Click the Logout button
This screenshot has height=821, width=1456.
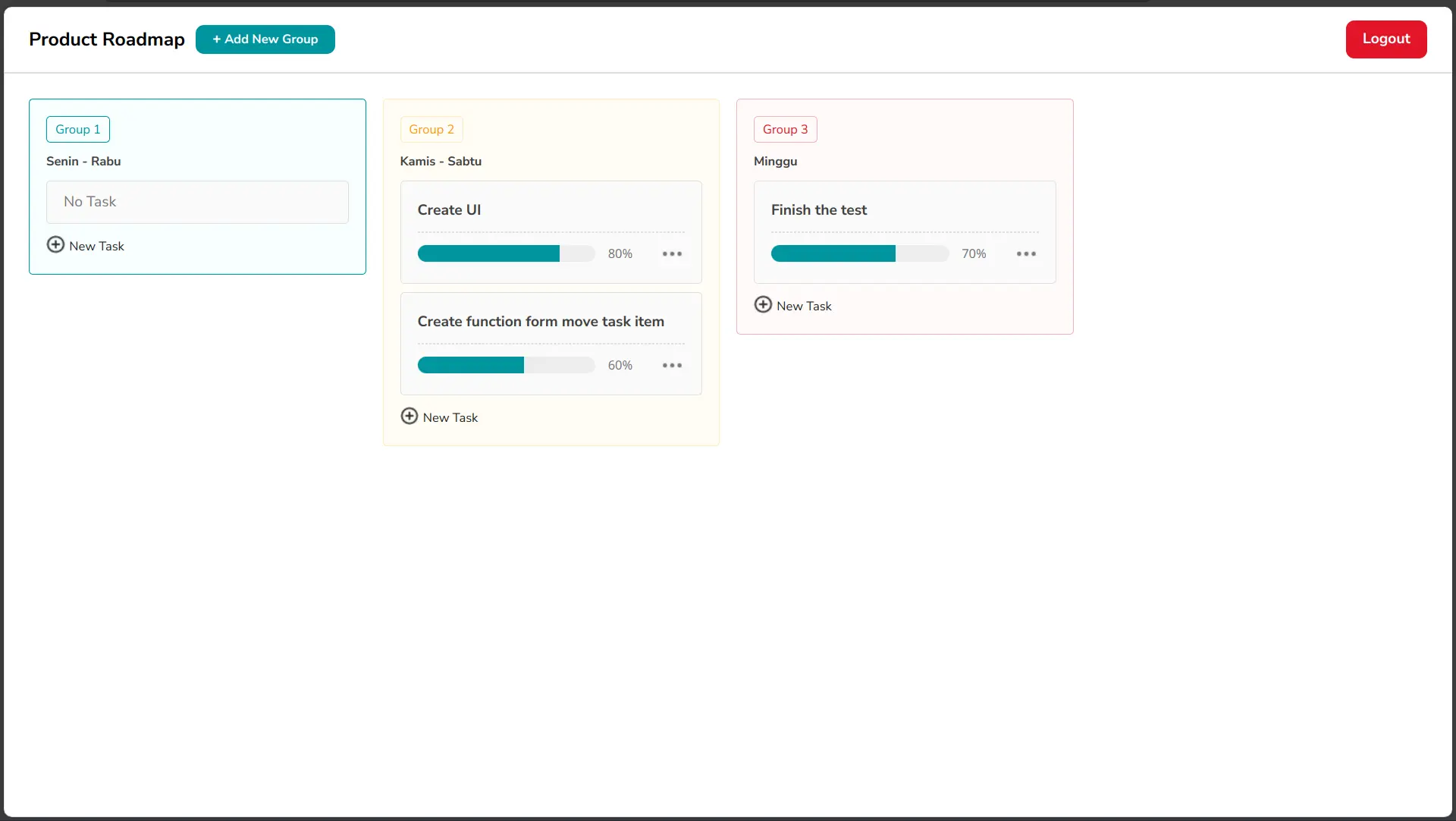pyautogui.click(x=1385, y=39)
